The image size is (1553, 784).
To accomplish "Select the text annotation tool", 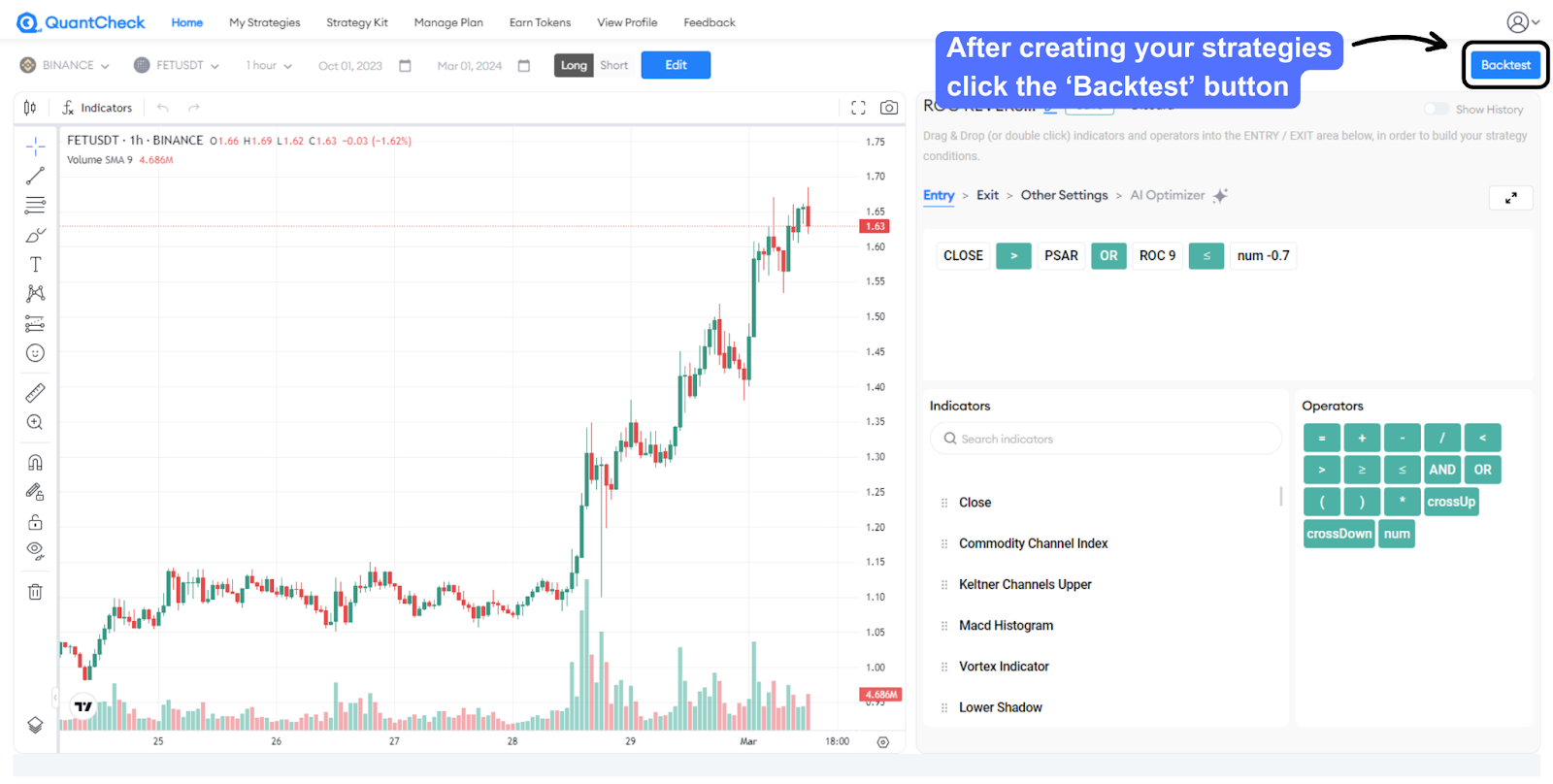I will point(35,264).
